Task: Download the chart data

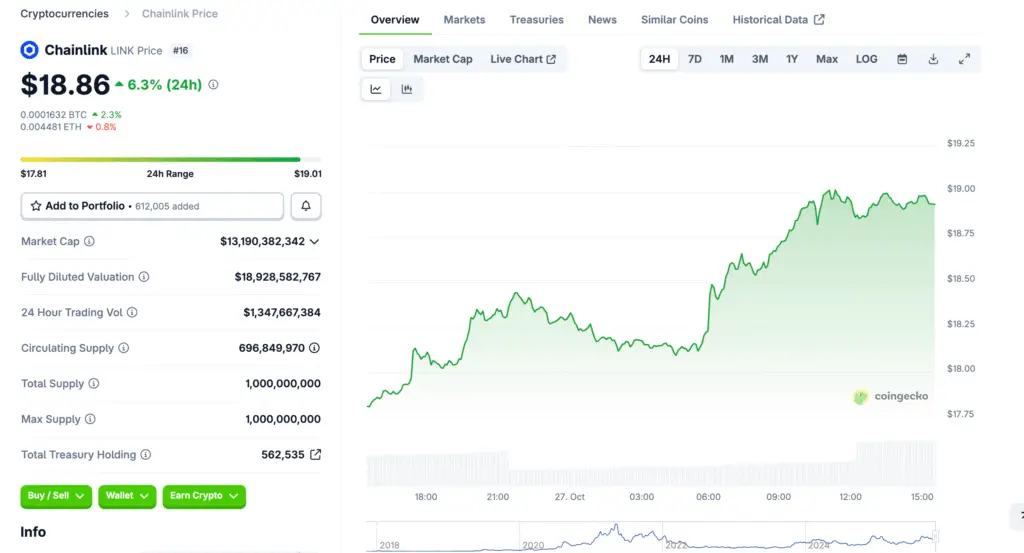Action: tap(933, 59)
